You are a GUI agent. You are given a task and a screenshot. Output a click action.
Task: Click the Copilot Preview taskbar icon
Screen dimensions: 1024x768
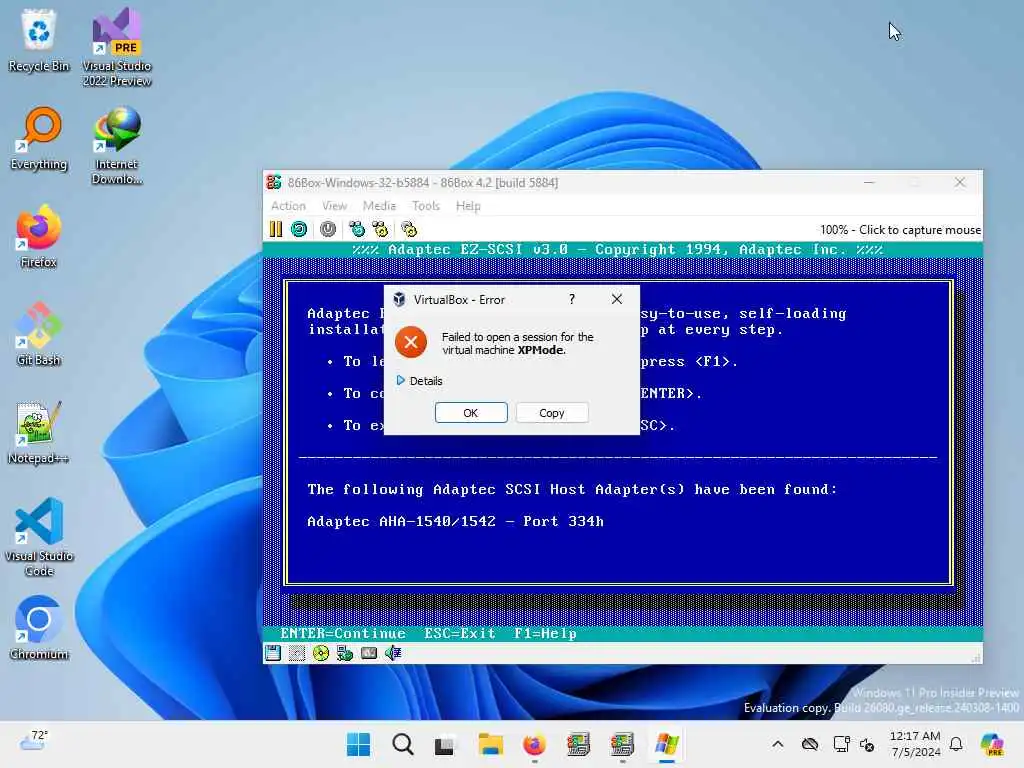[993, 744]
